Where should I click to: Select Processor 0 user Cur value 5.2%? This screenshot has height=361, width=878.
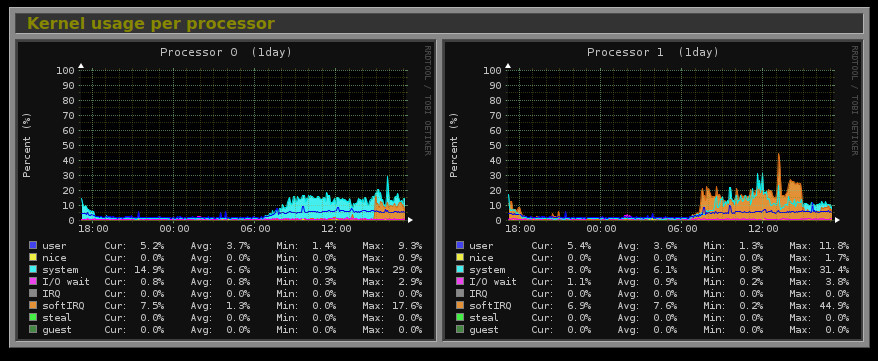(x=152, y=246)
